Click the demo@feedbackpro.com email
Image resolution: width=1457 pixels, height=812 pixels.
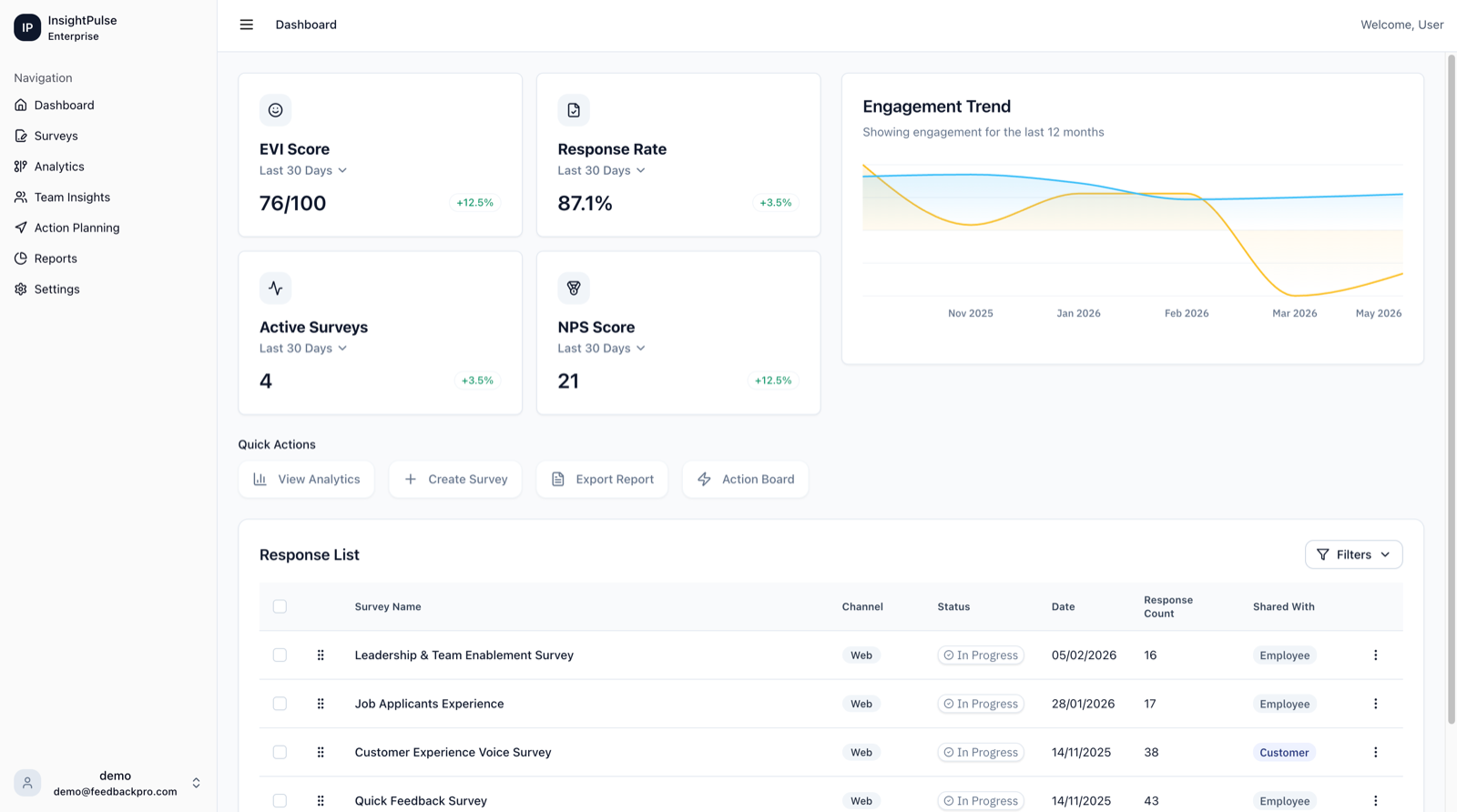pyautogui.click(x=115, y=792)
